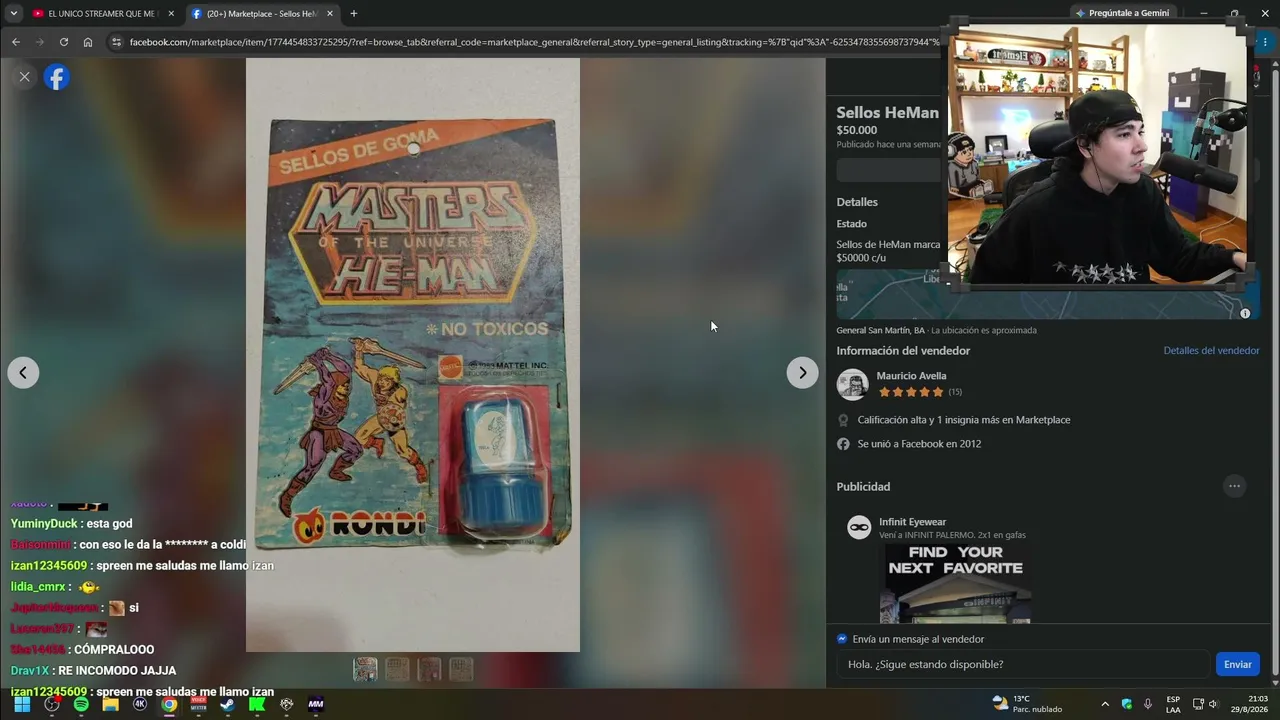Open the browser tab search dropdown
The width and height of the screenshot is (1280, 720).
13,14
